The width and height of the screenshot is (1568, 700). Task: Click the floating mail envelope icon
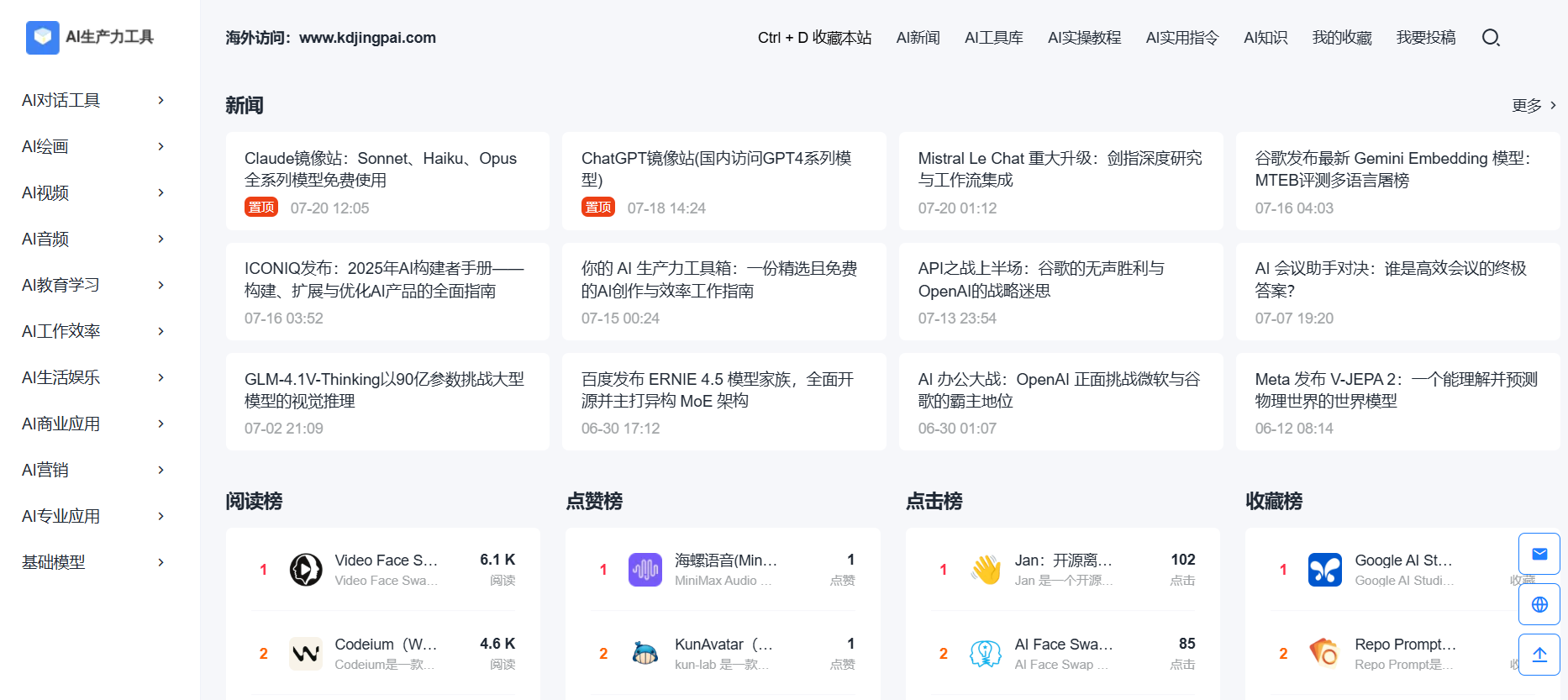[1539, 554]
